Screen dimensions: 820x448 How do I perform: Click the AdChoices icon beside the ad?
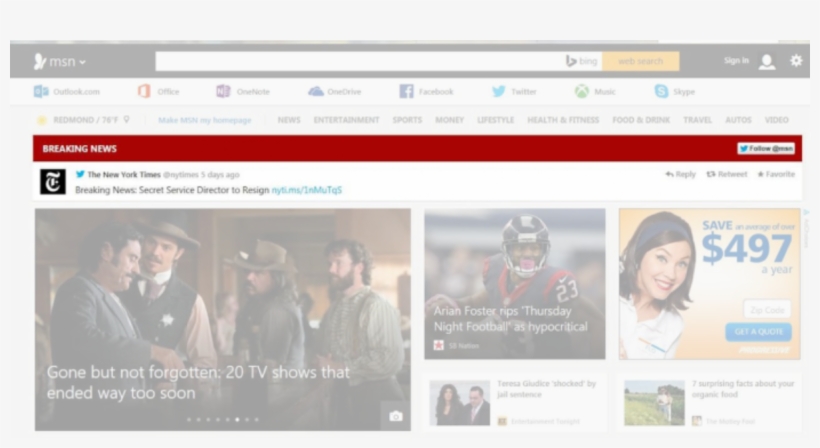pyautogui.click(x=806, y=213)
